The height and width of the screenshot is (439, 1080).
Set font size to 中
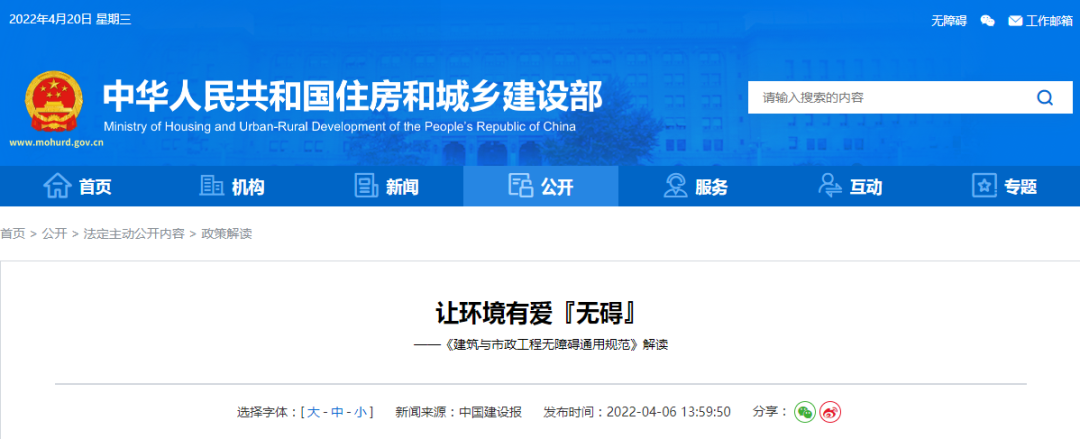337,412
